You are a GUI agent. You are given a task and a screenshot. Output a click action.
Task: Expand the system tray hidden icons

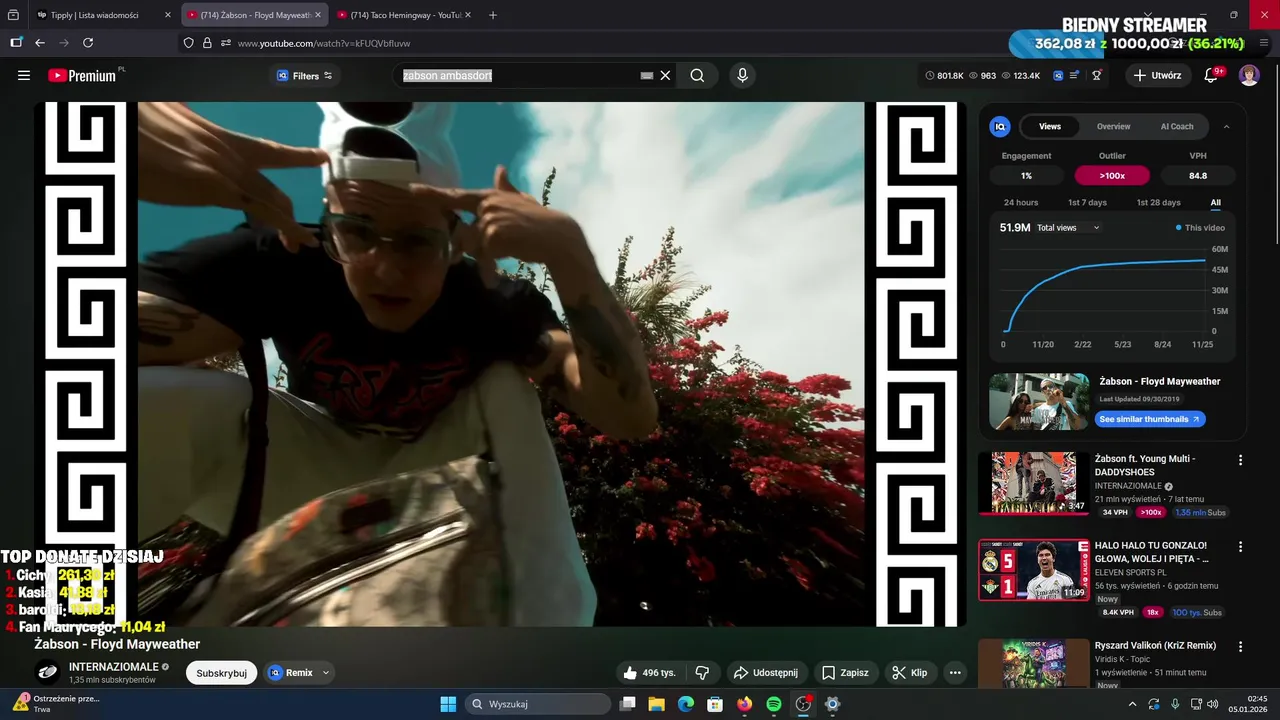click(1132, 704)
